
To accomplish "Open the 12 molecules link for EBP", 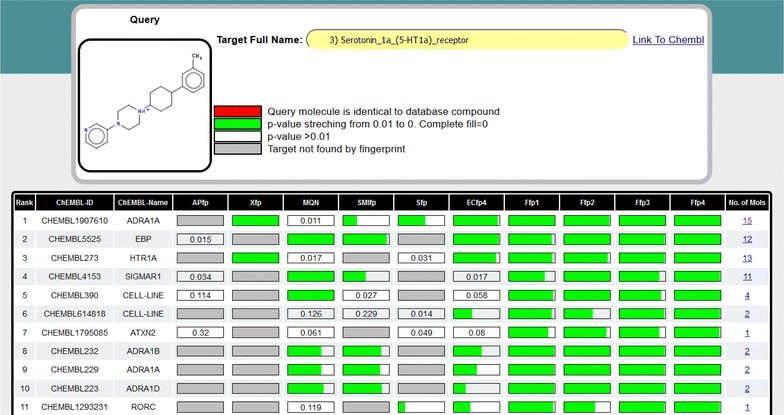I will click(x=747, y=239).
